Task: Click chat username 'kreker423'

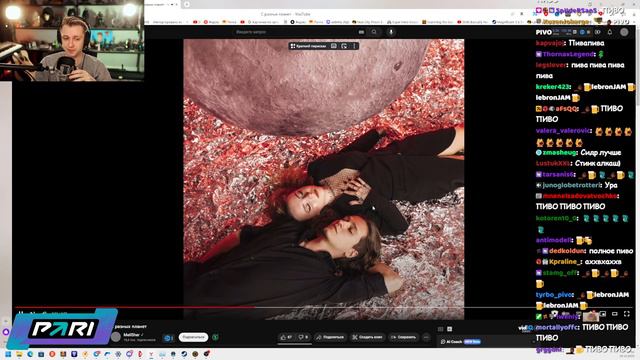Action: tap(552, 87)
